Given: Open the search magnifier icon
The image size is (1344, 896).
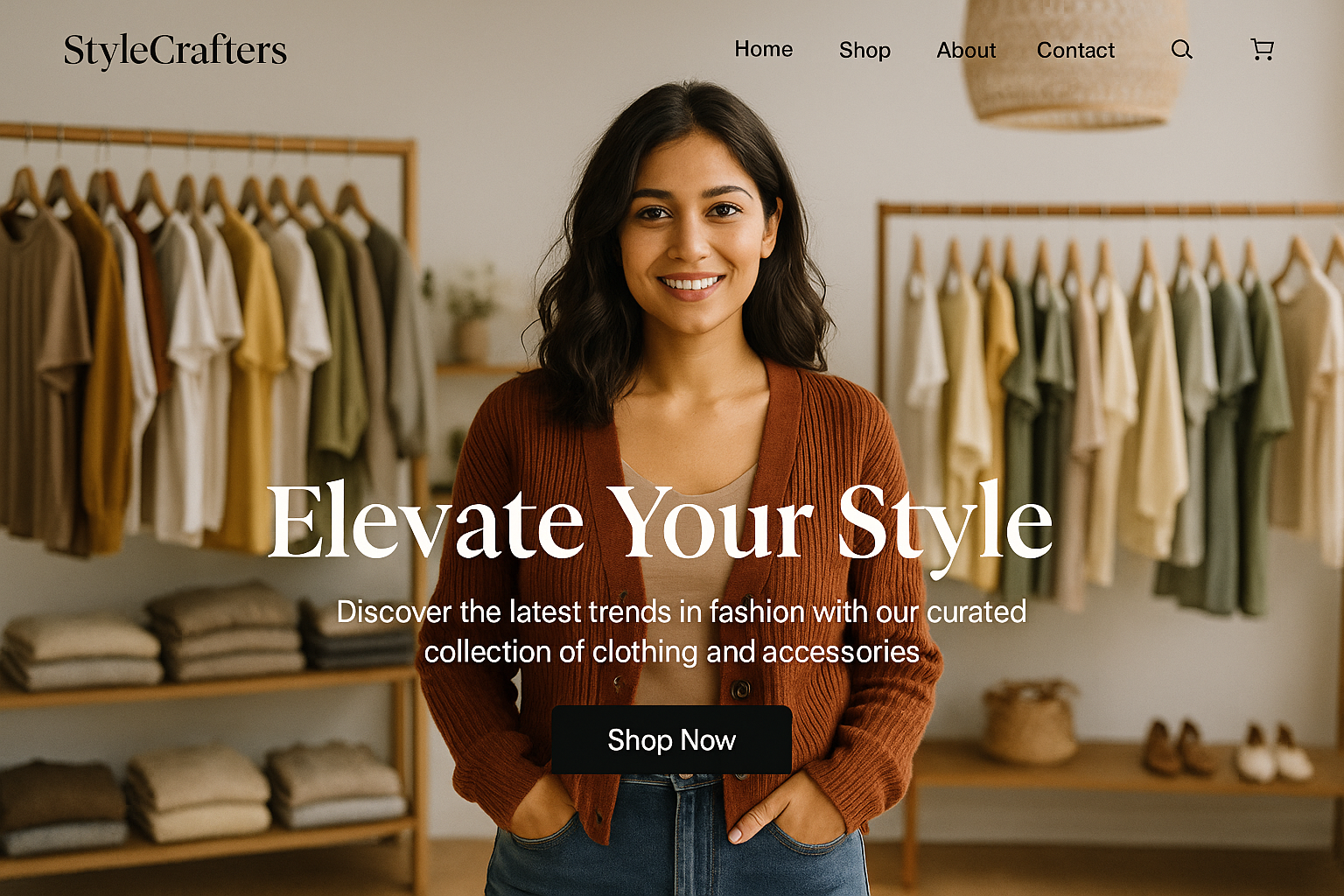Looking at the screenshot, I should pyautogui.click(x=1181, y=50).
